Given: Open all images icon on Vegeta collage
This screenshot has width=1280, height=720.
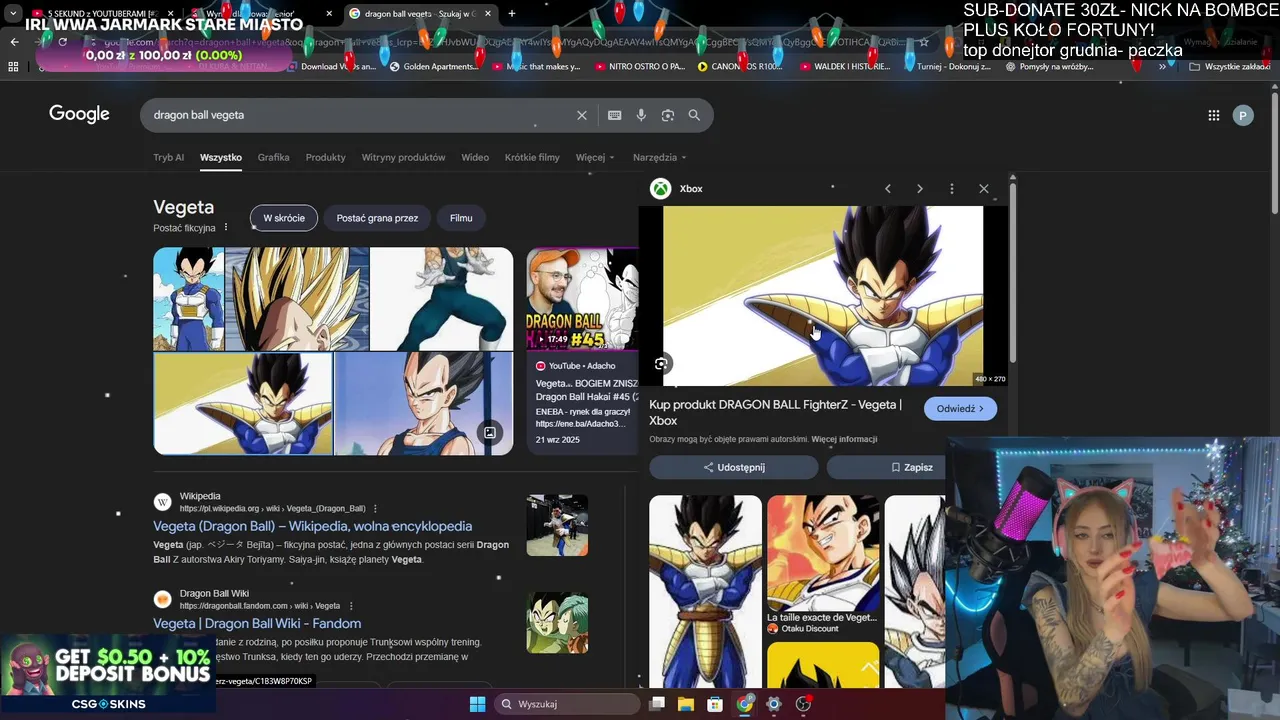Looking at the screenshot, I should [x=490, y=433].
